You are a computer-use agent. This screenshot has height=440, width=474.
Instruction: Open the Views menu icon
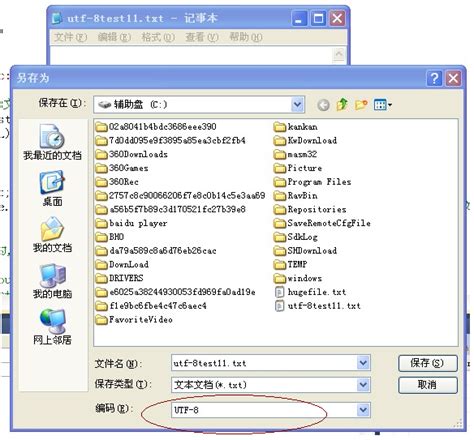pyautogui.click(x=382, y=105)
